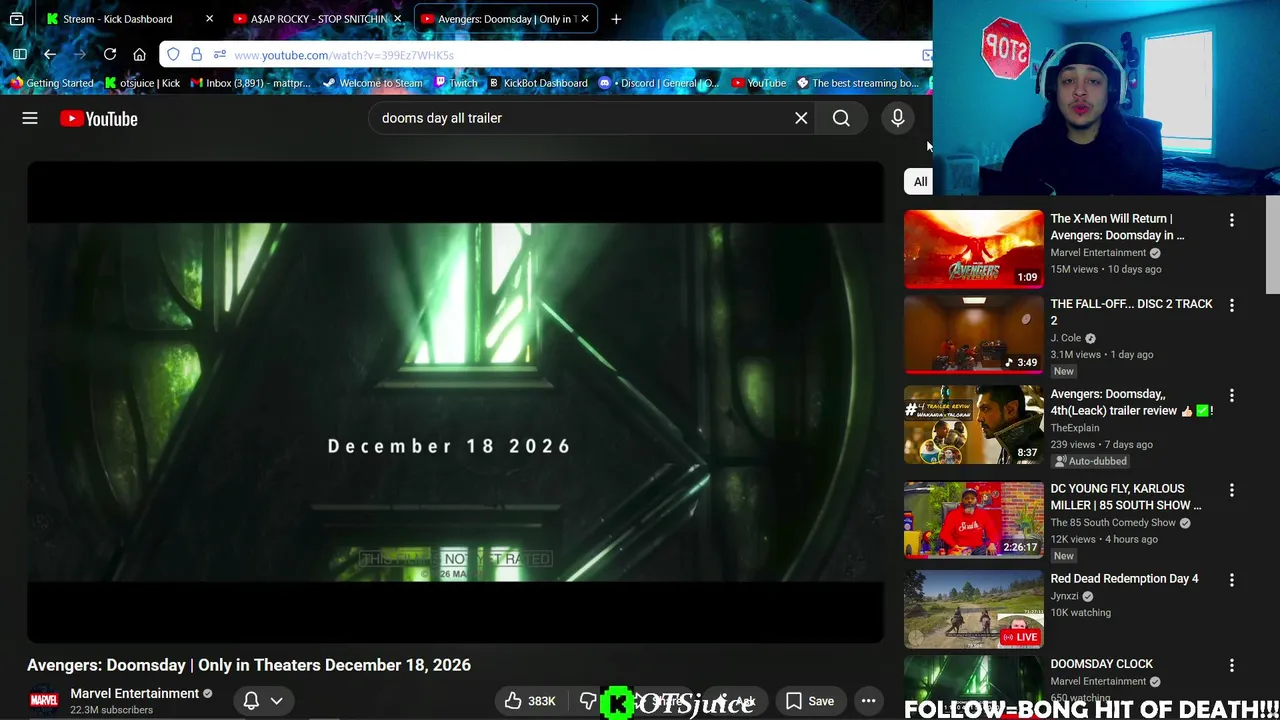Open Marvel Entertainment channel avatar

tap(43, 700)
